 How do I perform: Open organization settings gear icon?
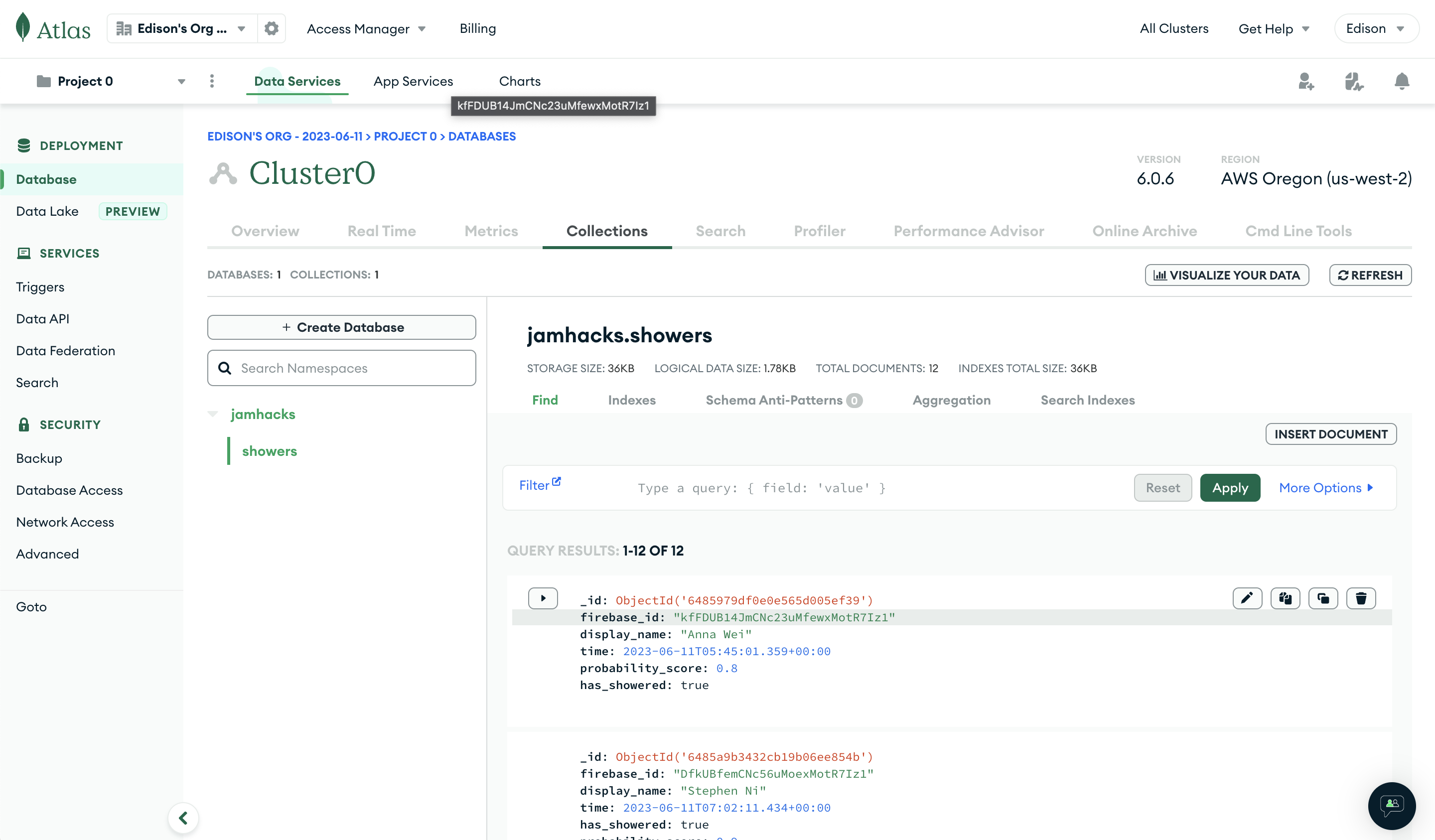271,28
